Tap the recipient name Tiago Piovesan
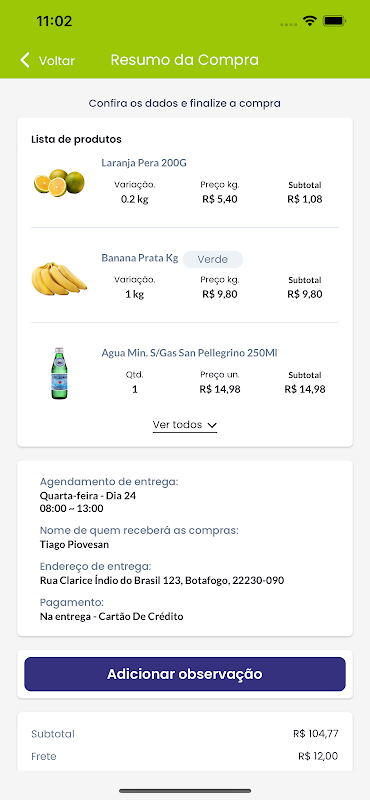Viewport: 370px width, 800px height. (x=74, y=544)
